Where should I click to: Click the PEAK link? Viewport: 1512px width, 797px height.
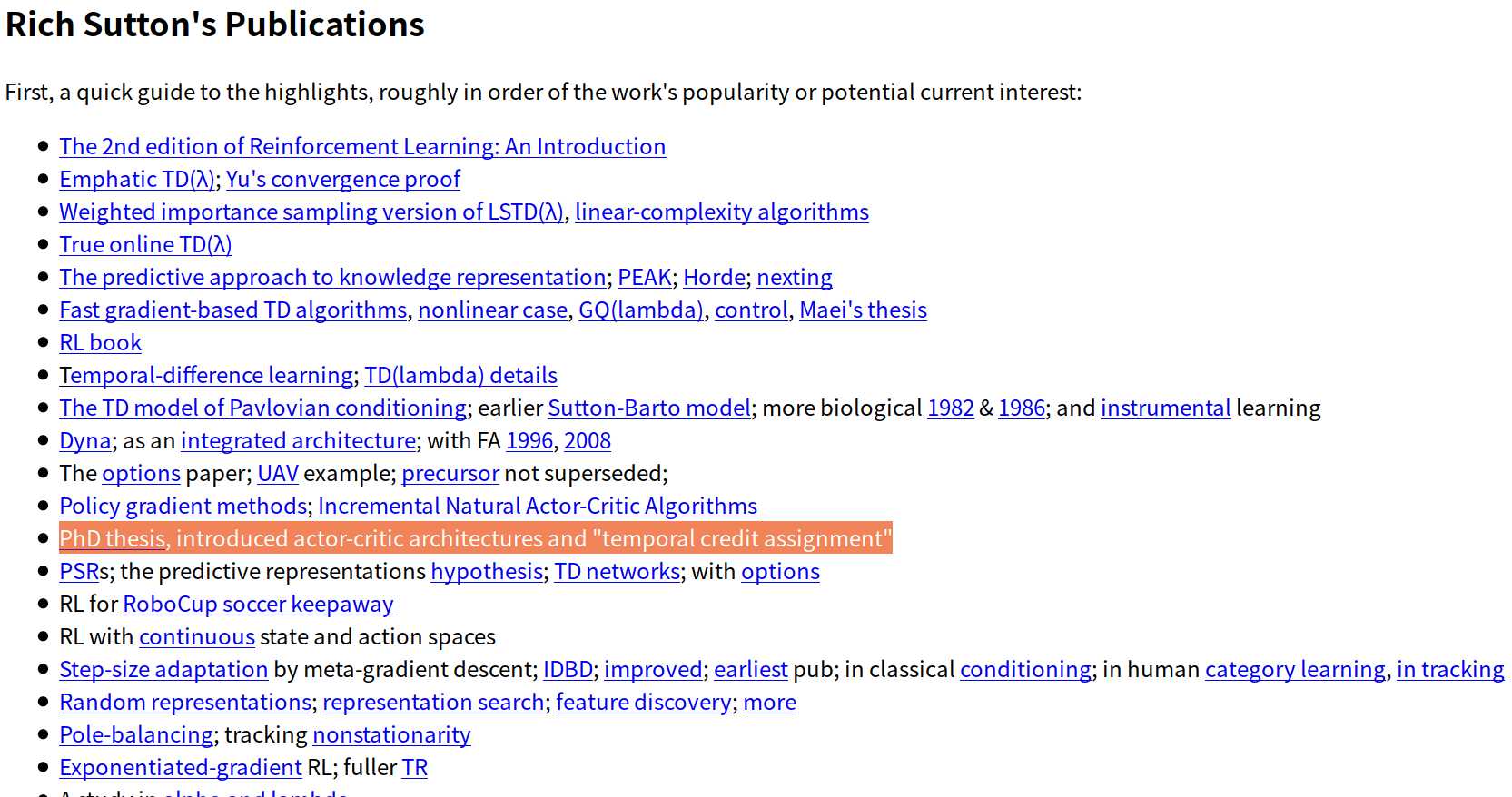(645, 278)
